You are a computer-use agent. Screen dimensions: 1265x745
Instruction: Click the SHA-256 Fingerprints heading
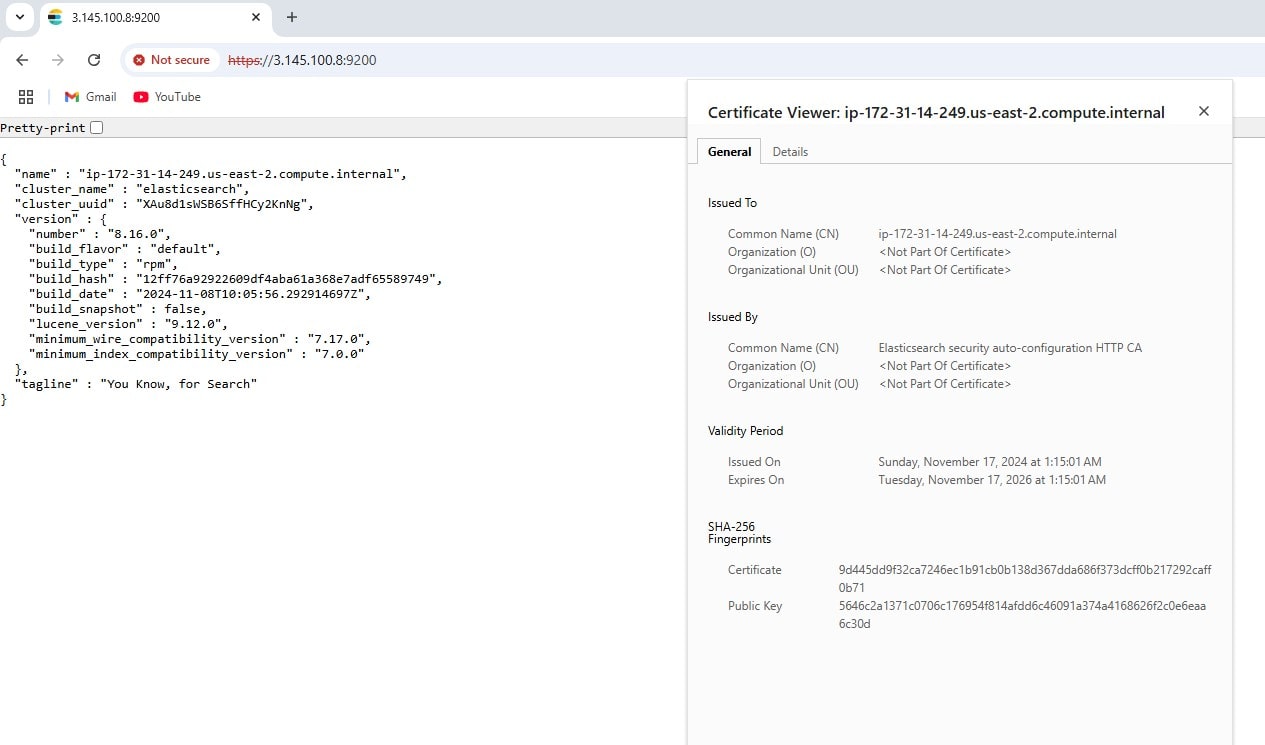(740, 533)
